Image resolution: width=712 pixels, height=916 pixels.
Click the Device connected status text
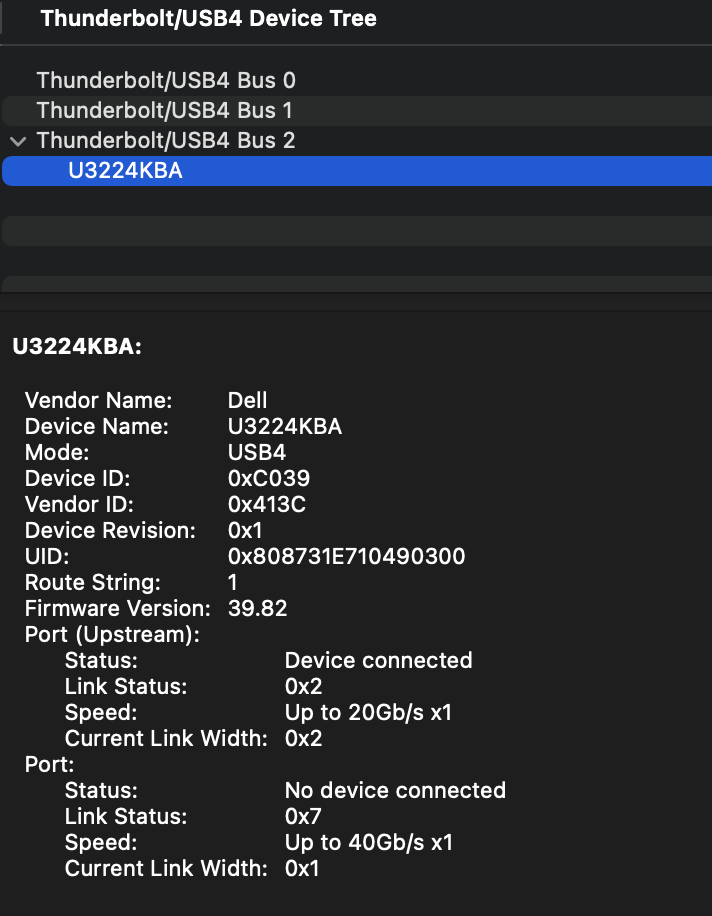click(378, 660)
